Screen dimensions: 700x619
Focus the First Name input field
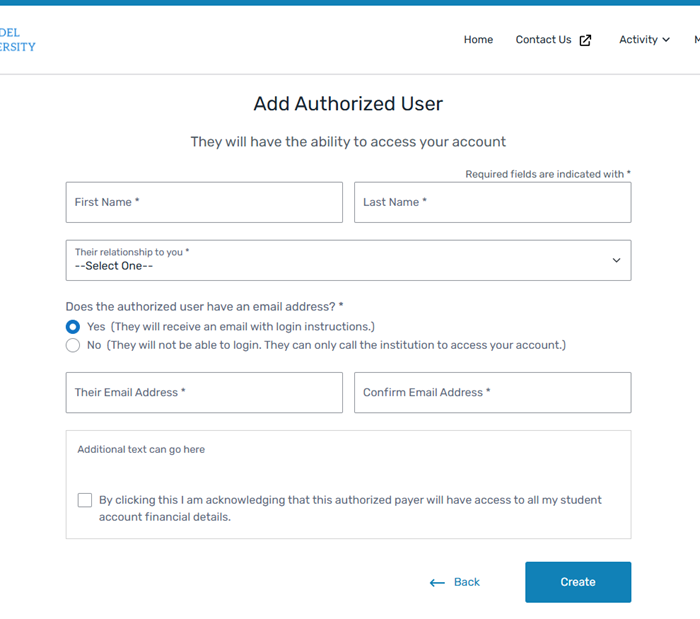pyautogui.click(x=204, y=202)
